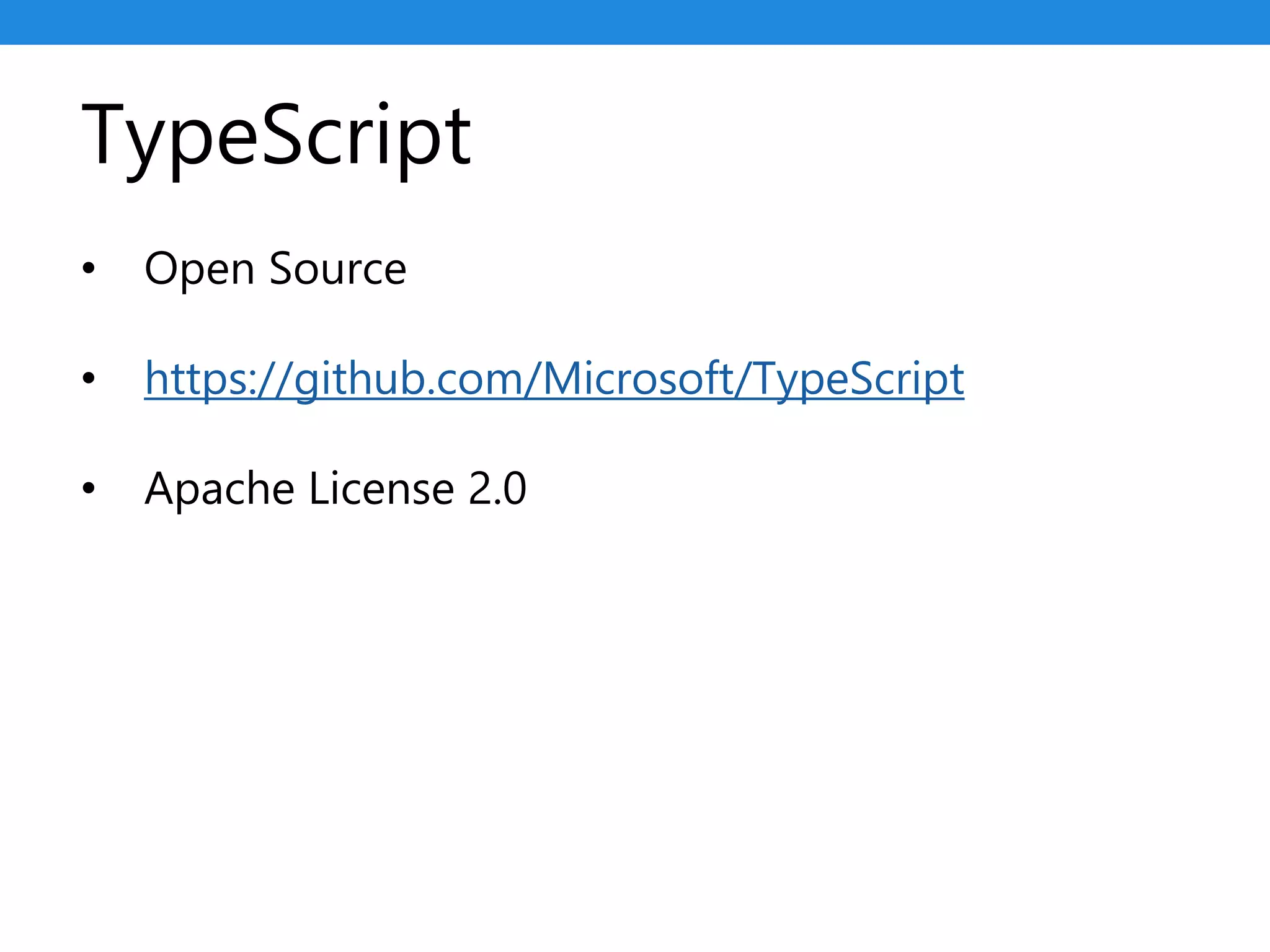The height and width of the screenshot is (952, 1270).
Task: Click the bullet point before the GitHub link
Action: pos(89,378)
